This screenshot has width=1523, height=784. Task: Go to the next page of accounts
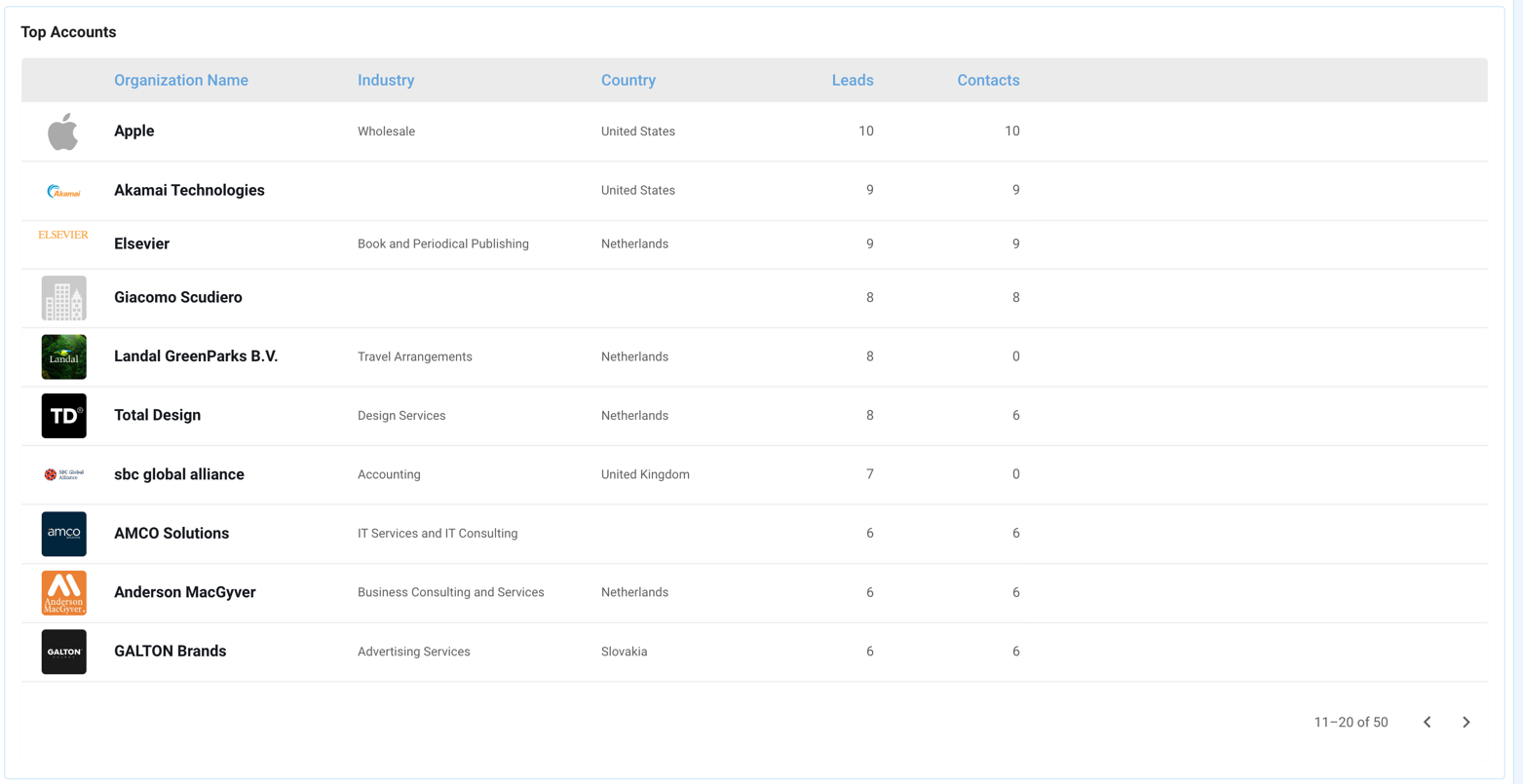point(1466,722)
